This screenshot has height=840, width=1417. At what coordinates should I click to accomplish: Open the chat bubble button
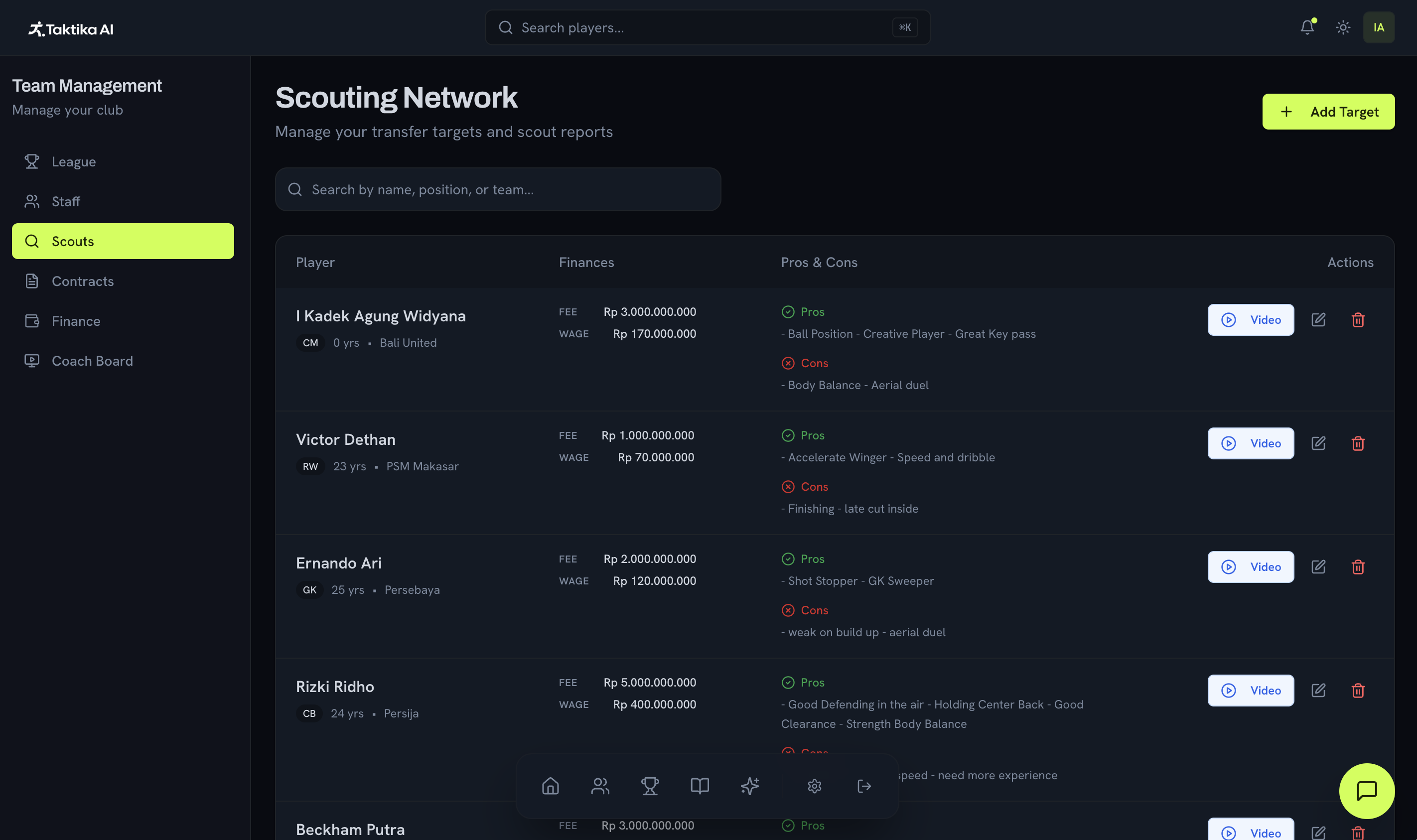[1367, 791]
